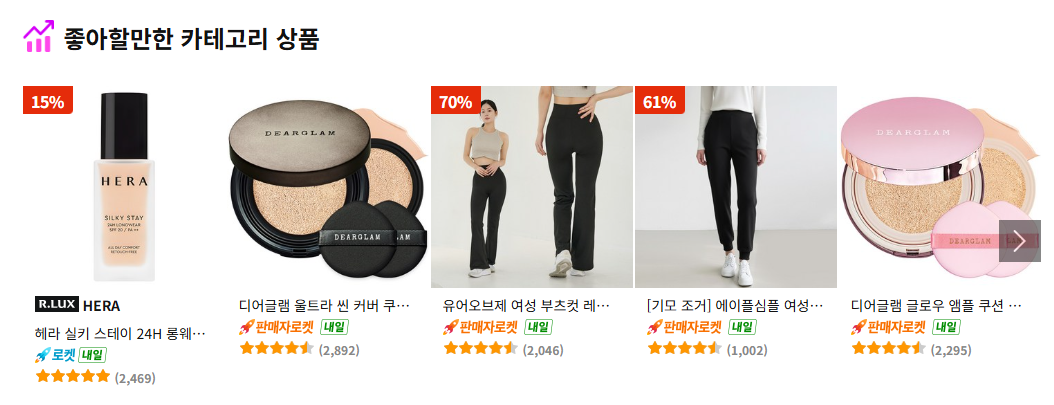Click 내일 delivery tag under 유어오브제 leggings
The image size is (1054, 405).
pos(538,327)
